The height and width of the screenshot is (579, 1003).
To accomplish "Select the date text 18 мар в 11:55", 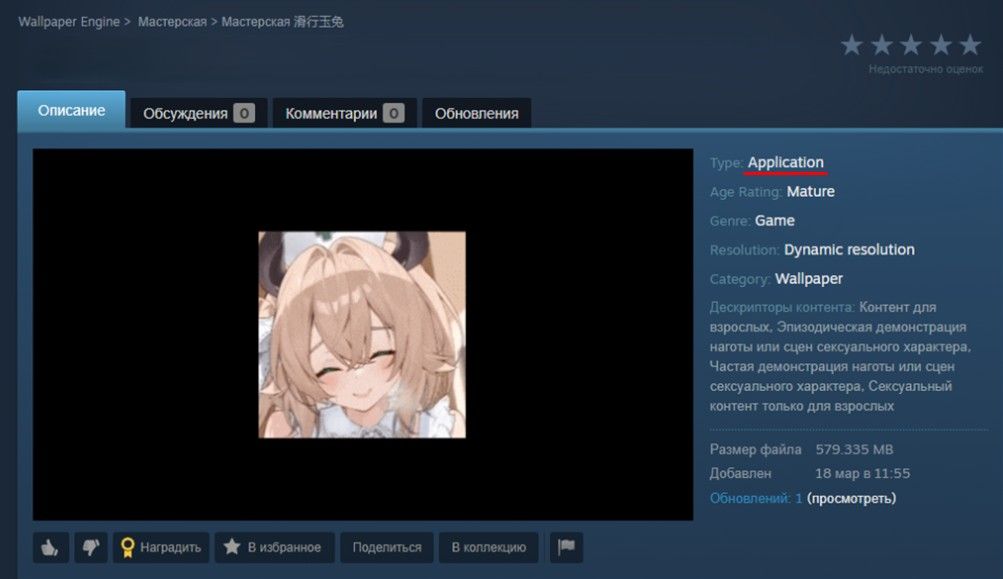I will point(862,473).
